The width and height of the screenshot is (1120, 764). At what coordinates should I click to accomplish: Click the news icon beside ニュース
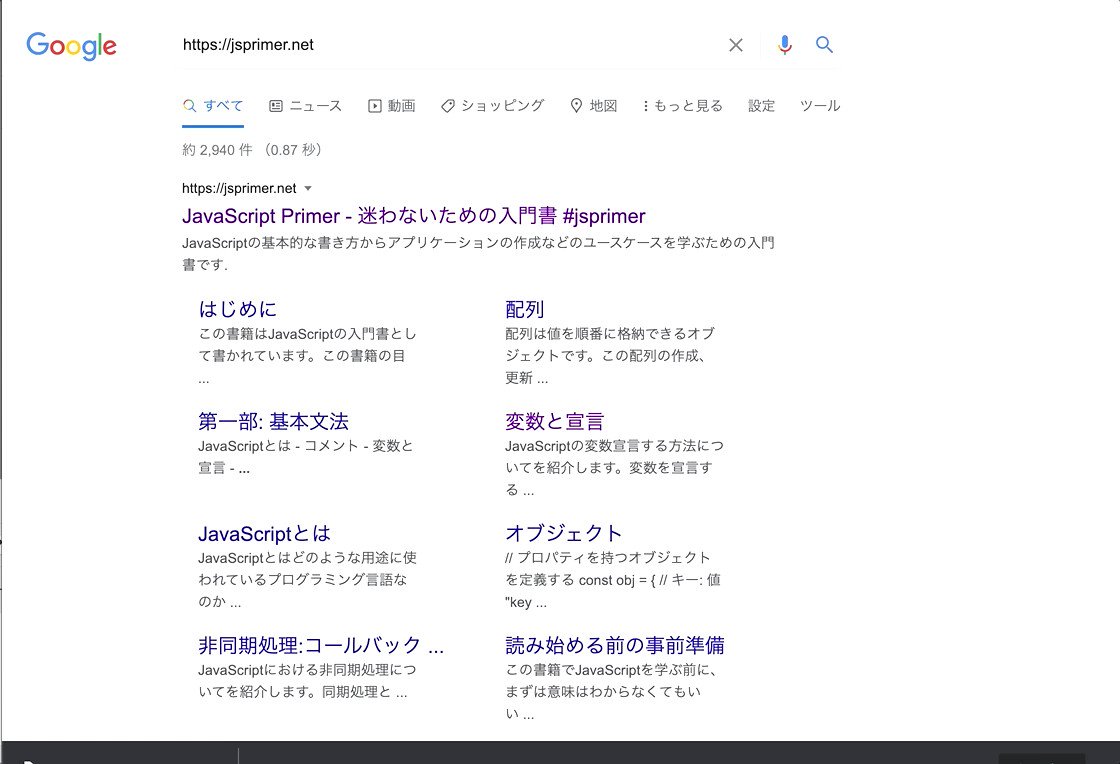tap(276, 106)
